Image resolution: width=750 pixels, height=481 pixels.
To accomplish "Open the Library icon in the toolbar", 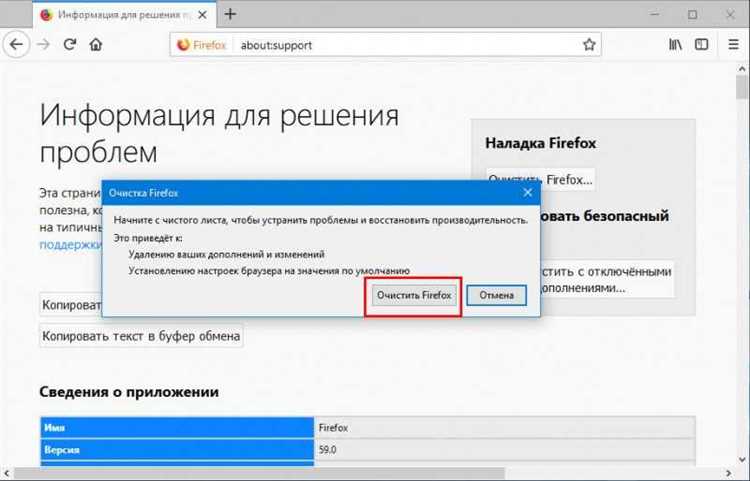I will pos(675,44).
